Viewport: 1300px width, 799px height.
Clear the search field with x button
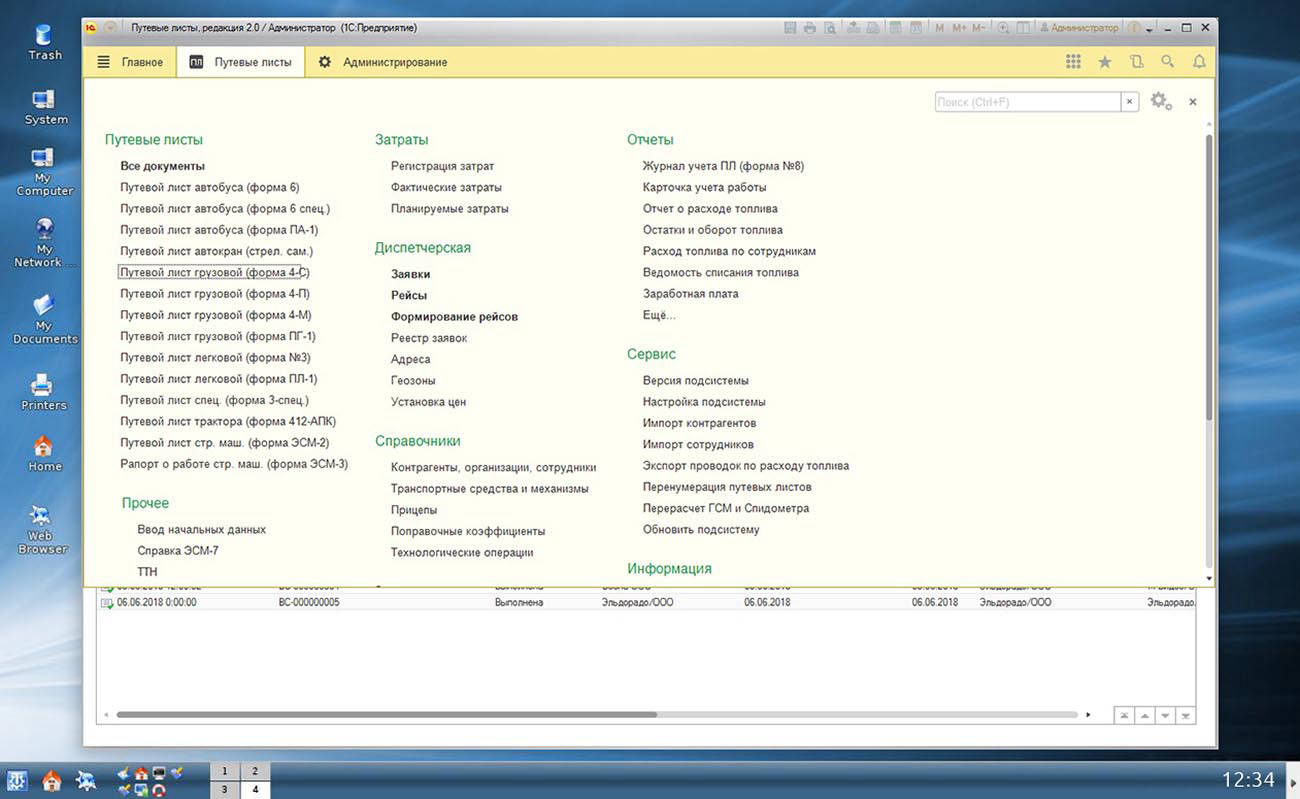coord(1129,102)
